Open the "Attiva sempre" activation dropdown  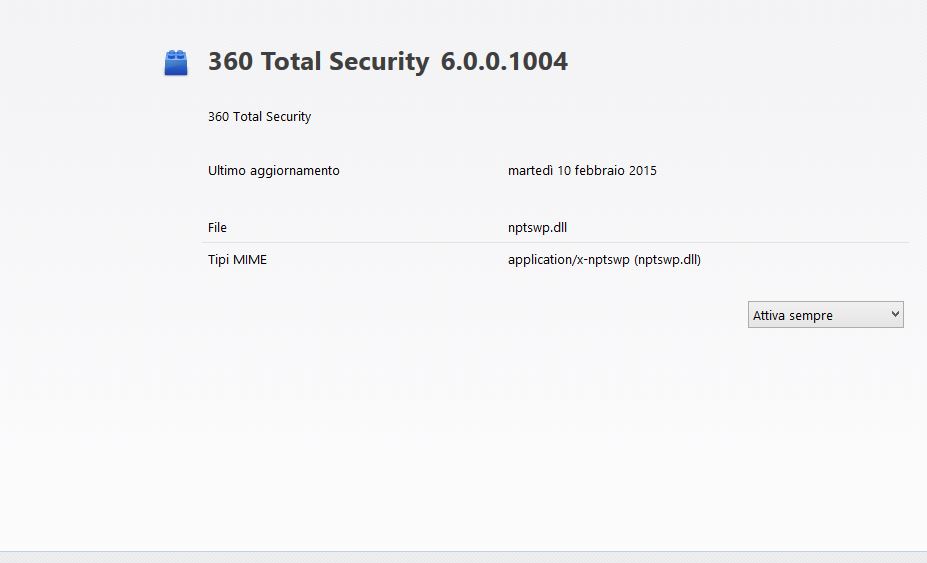[818, 315]
